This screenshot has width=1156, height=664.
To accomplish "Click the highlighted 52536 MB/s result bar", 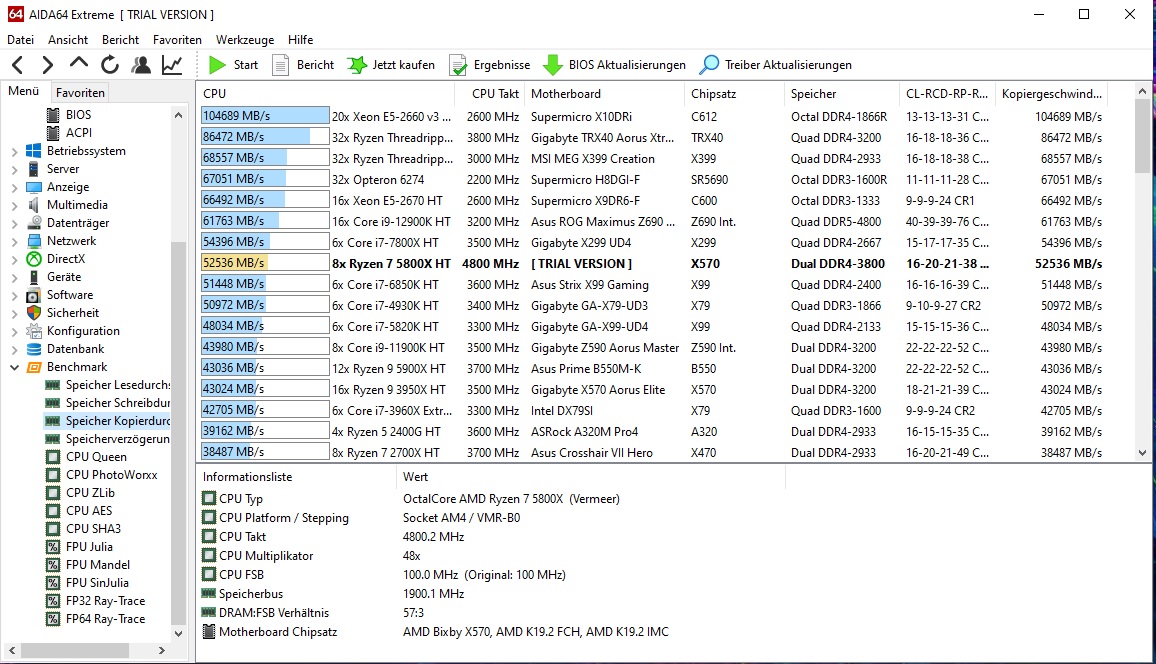I will tap(265, 263).
